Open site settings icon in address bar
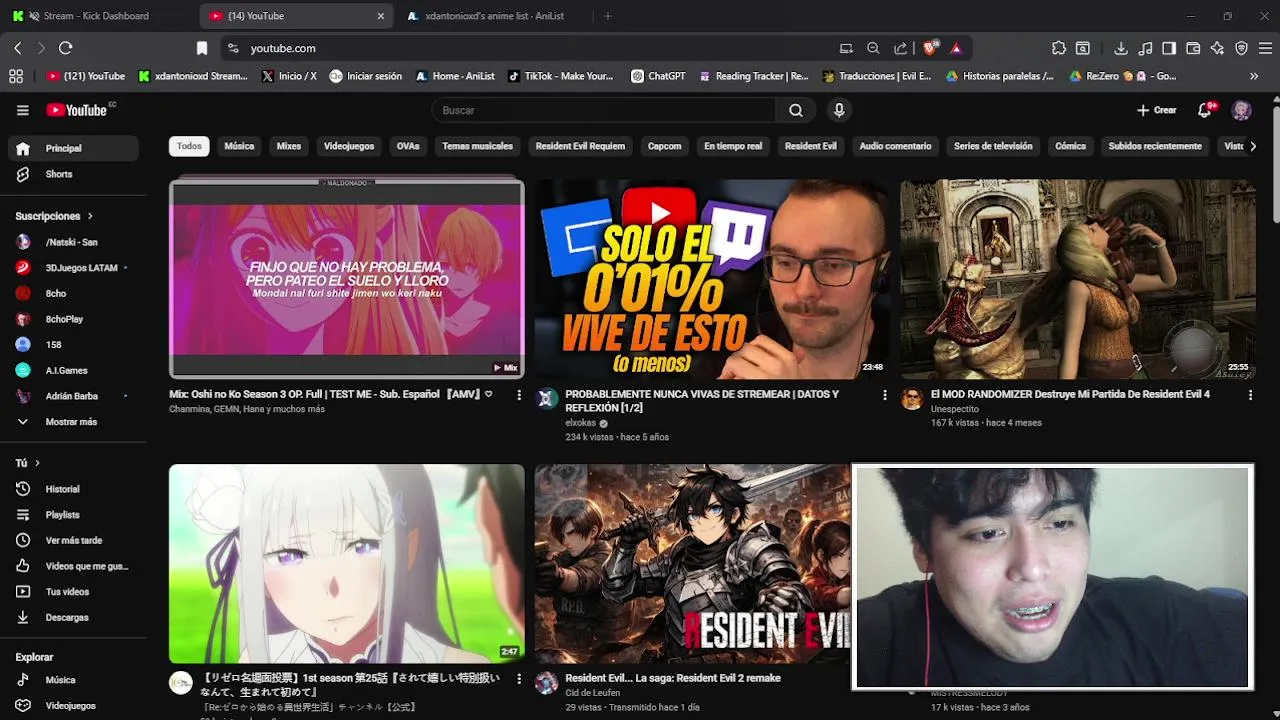This screenshot has height=720, width=1280. click(233, 48)
